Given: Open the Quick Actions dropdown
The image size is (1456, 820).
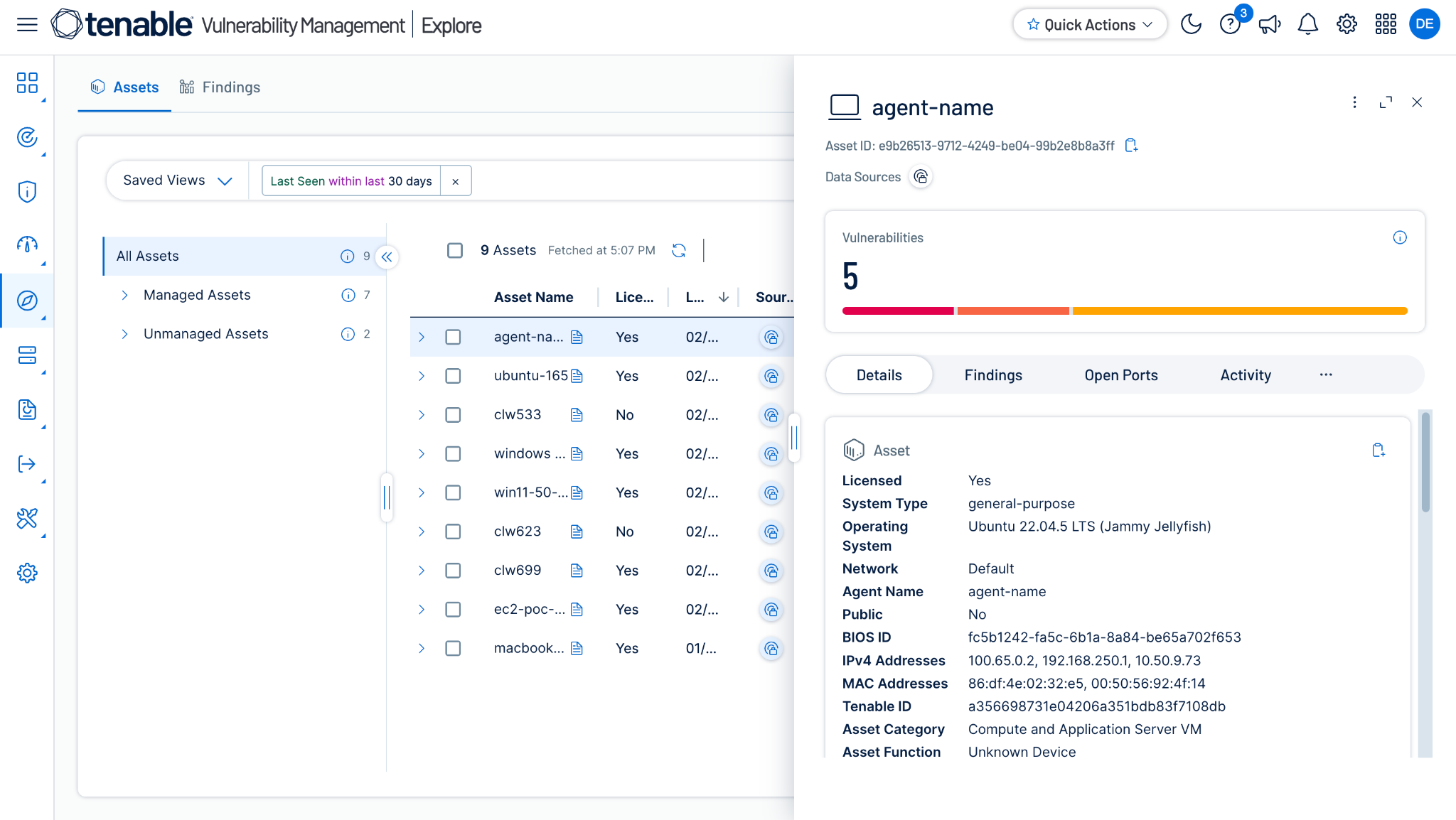Looking at the screenshot, I should tap(1089, 24).
